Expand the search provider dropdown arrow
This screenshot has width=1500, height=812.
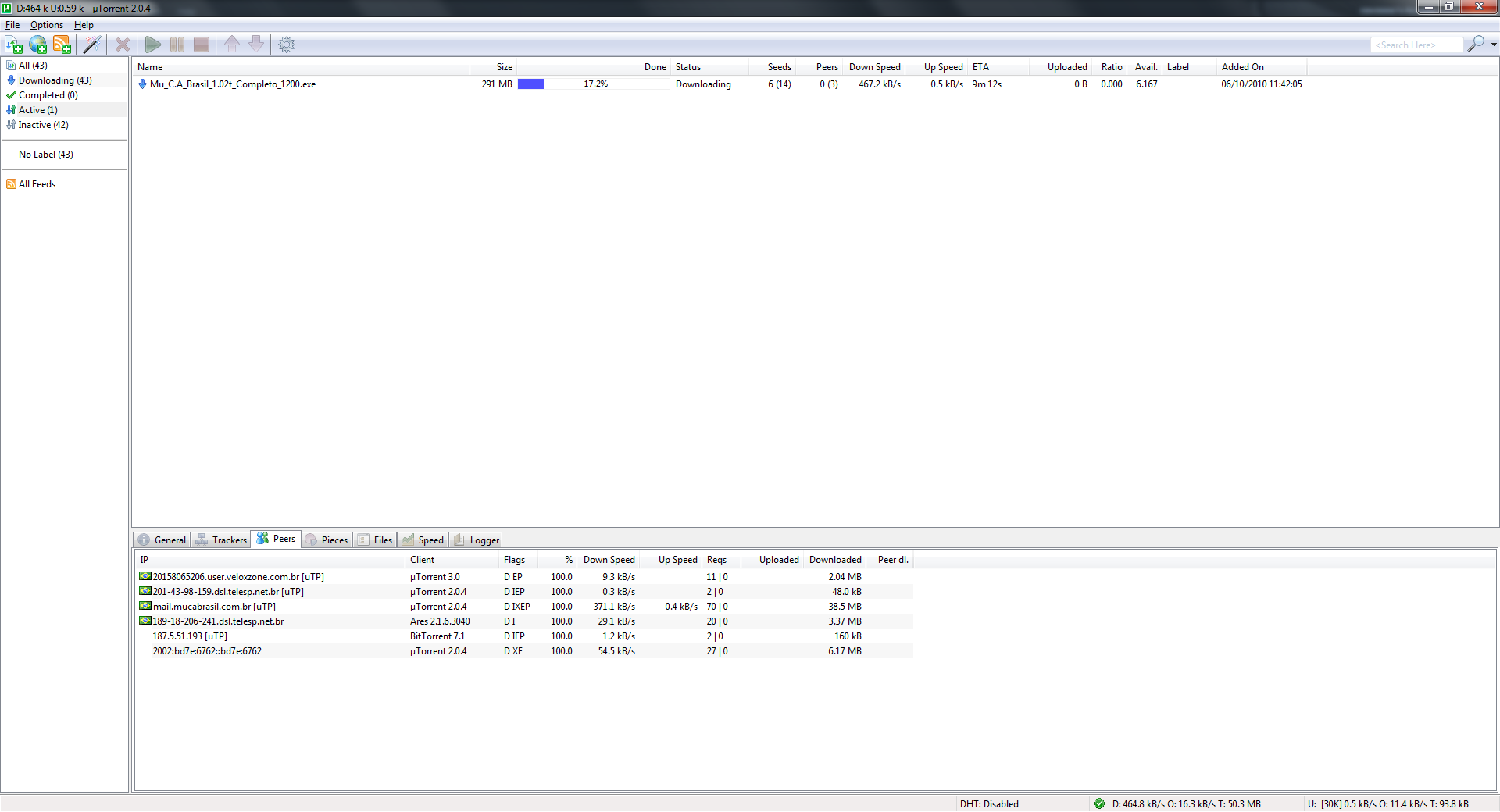click(x=1494, y=45)
